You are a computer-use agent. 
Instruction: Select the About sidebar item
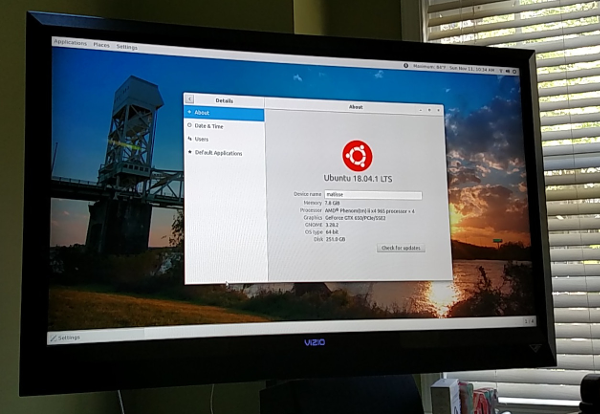[203, 113]
